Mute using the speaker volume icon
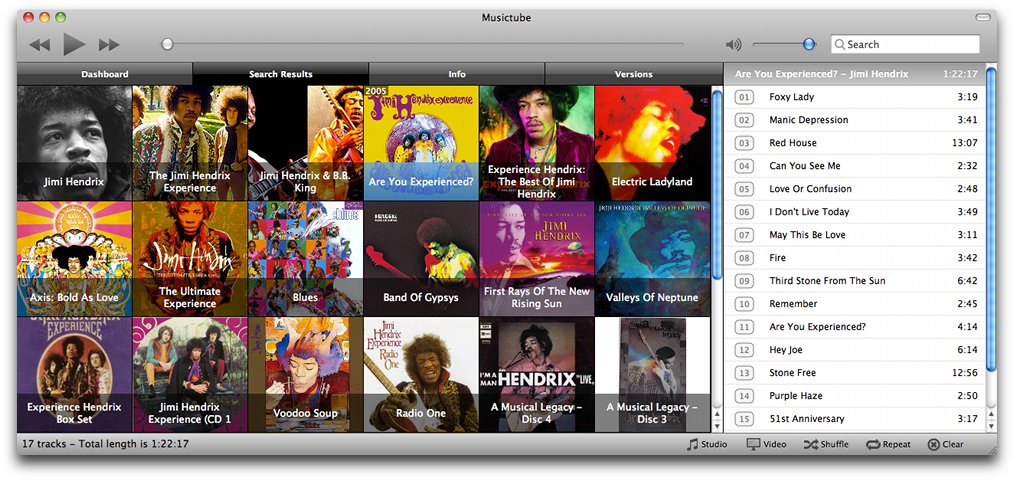1014x480 pixels. pyautogui.click(x=733, y=45)
